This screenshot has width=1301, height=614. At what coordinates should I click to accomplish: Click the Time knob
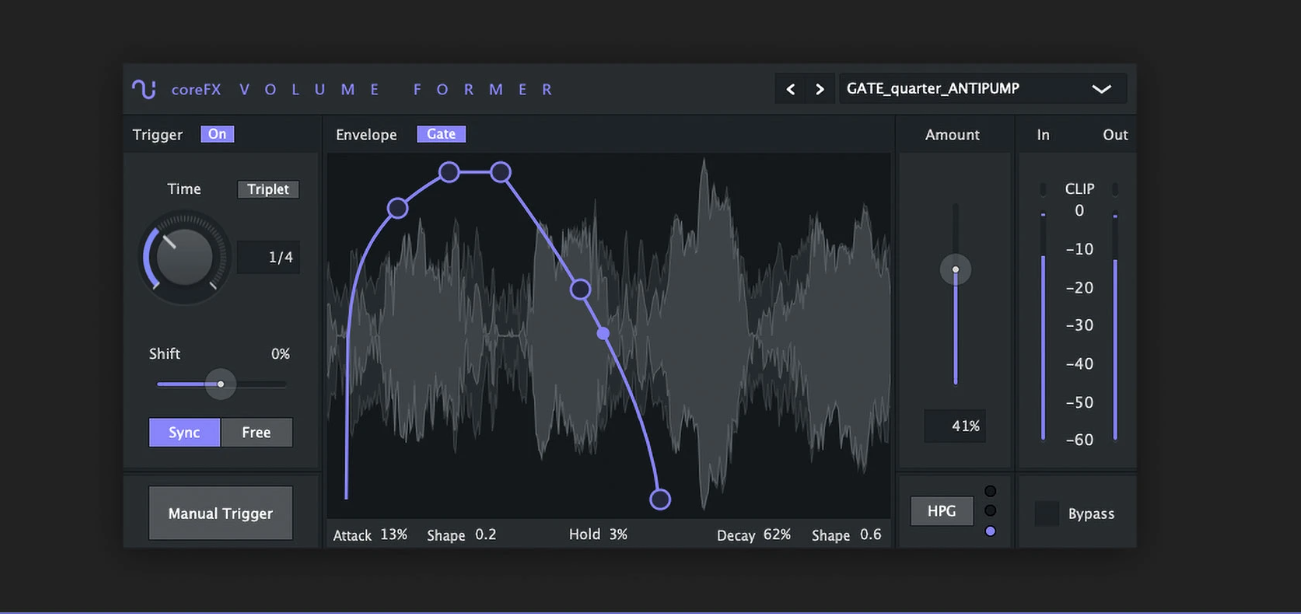[x=185, y=257]
